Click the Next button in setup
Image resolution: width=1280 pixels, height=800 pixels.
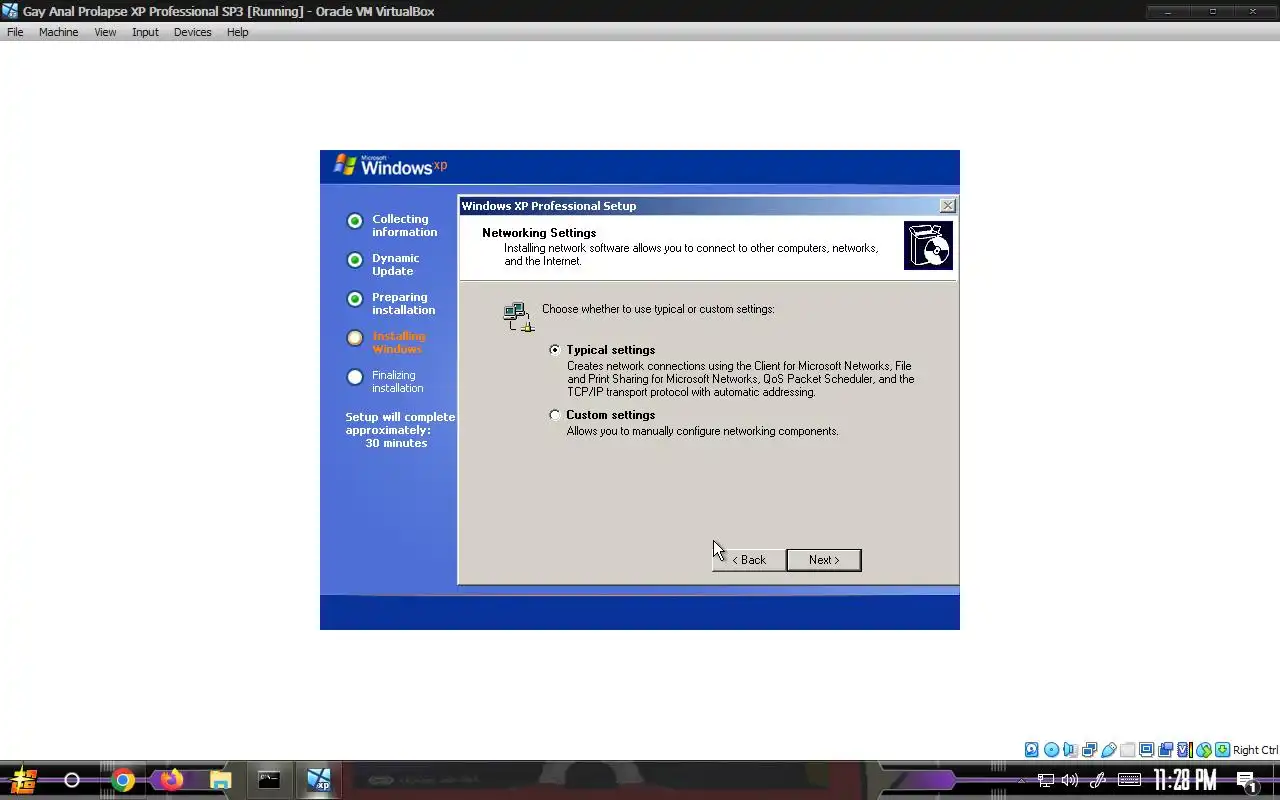pyautogui.click(x=824, y=560)
